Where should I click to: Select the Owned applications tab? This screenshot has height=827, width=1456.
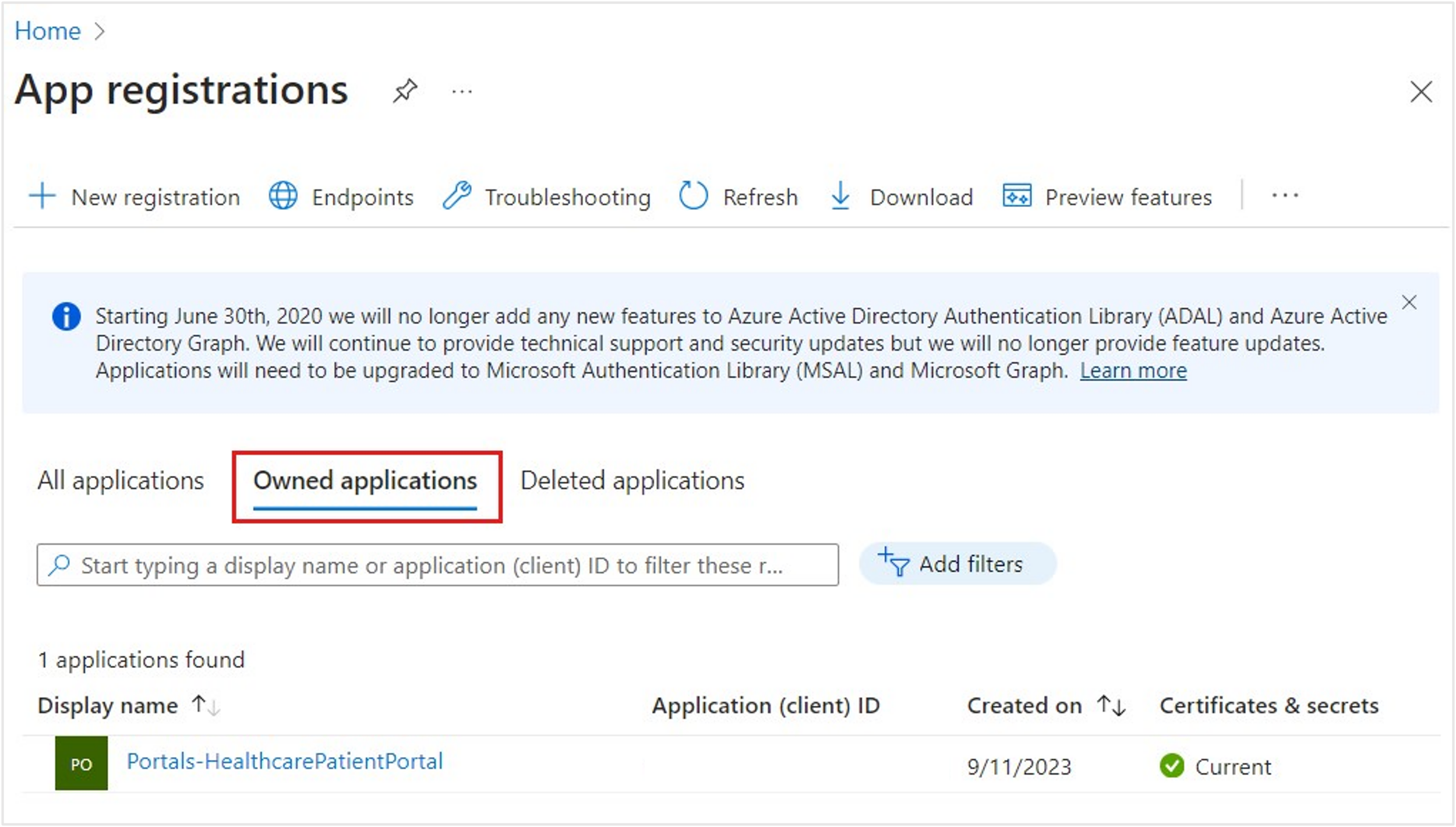pos(365,481)
